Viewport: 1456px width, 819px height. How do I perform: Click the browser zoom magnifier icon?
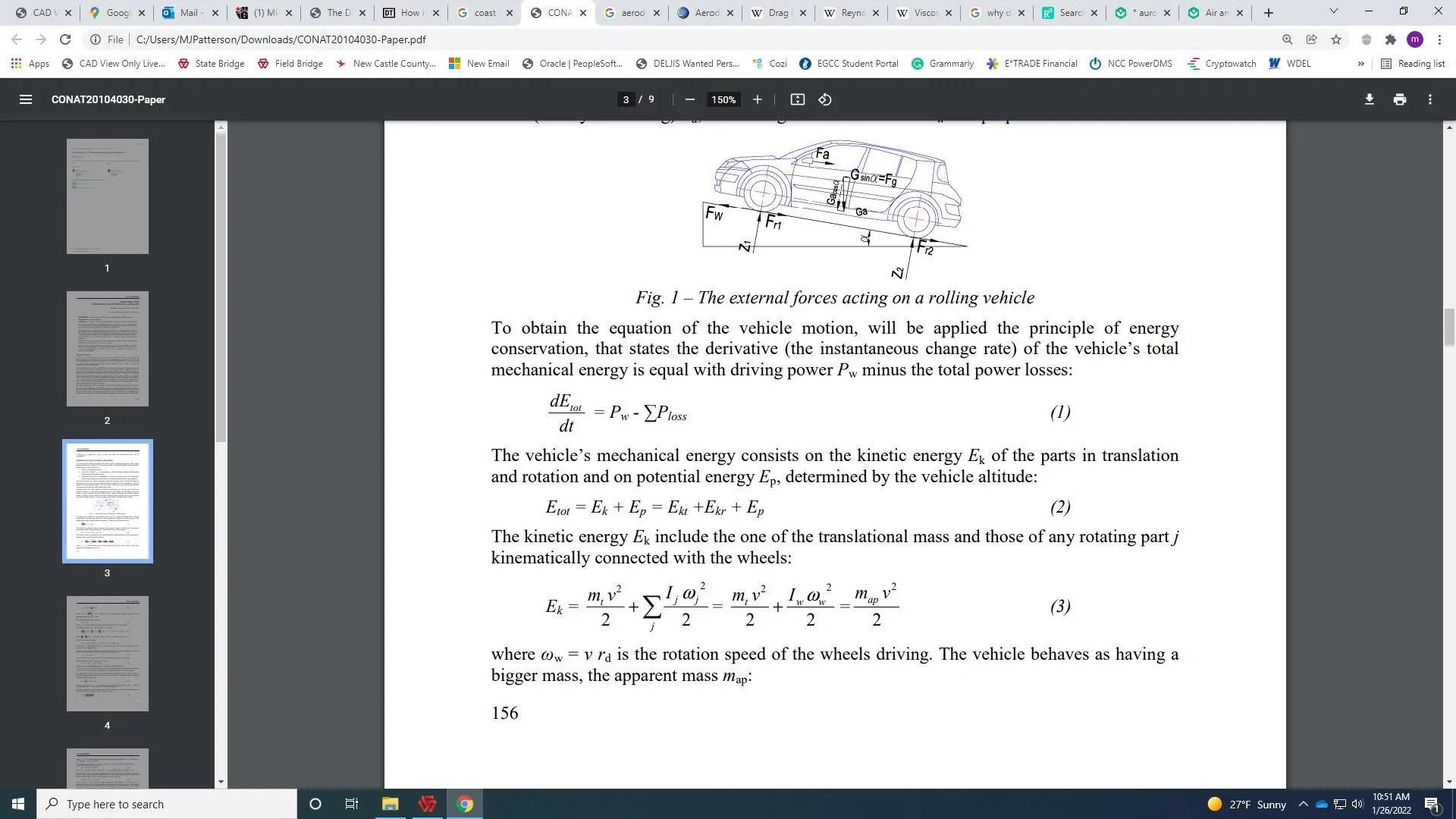[1287, 39]
